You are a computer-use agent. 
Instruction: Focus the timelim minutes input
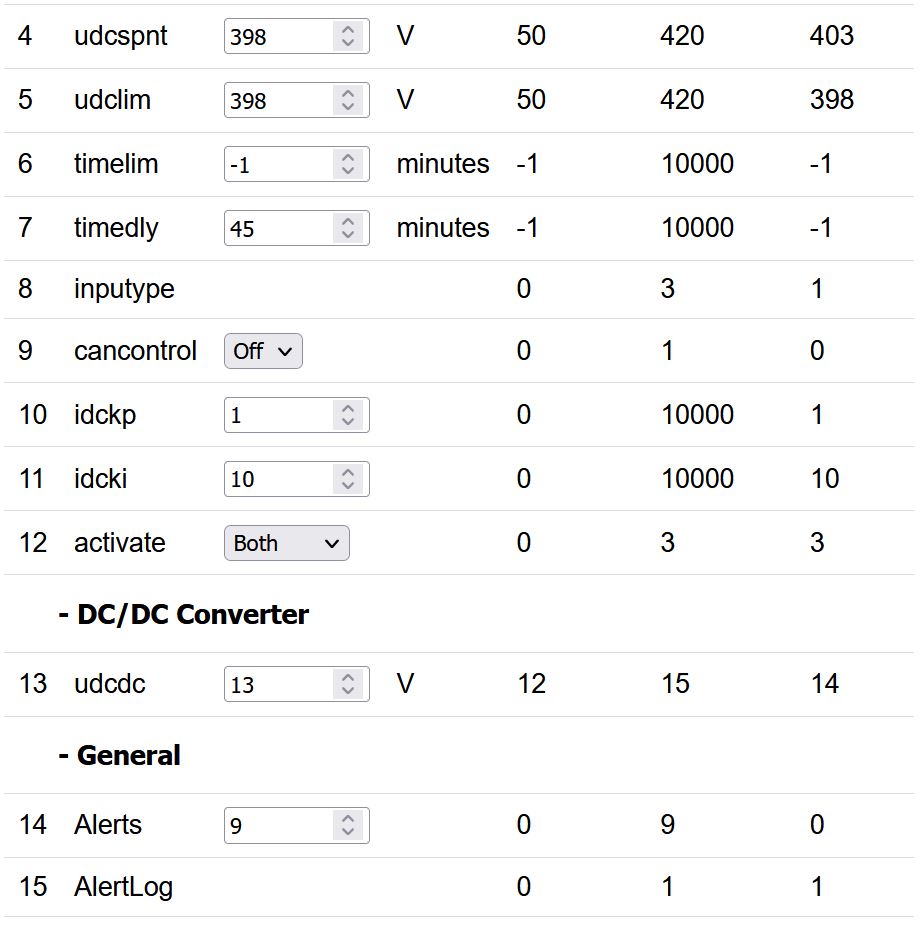280,165
